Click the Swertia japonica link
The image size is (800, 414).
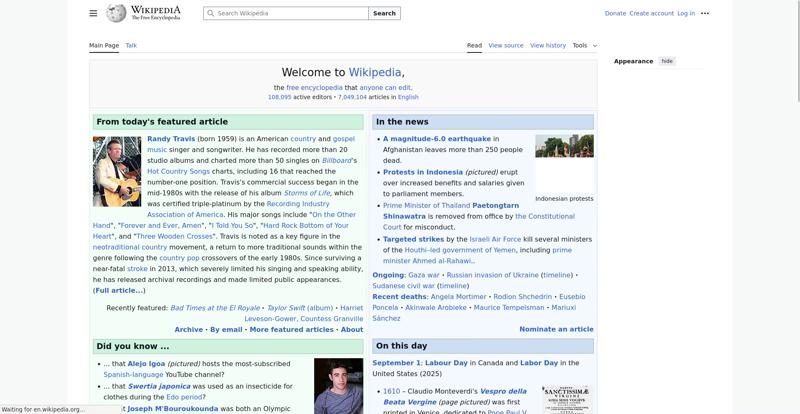(x=159, y=386)
